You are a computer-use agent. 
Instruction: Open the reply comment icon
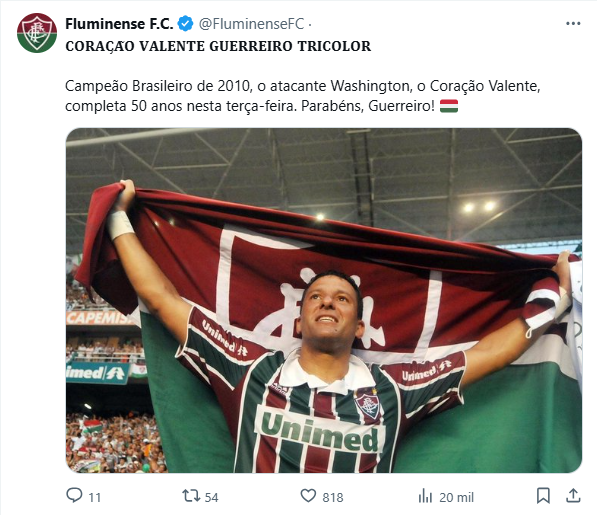pos(74,496)
